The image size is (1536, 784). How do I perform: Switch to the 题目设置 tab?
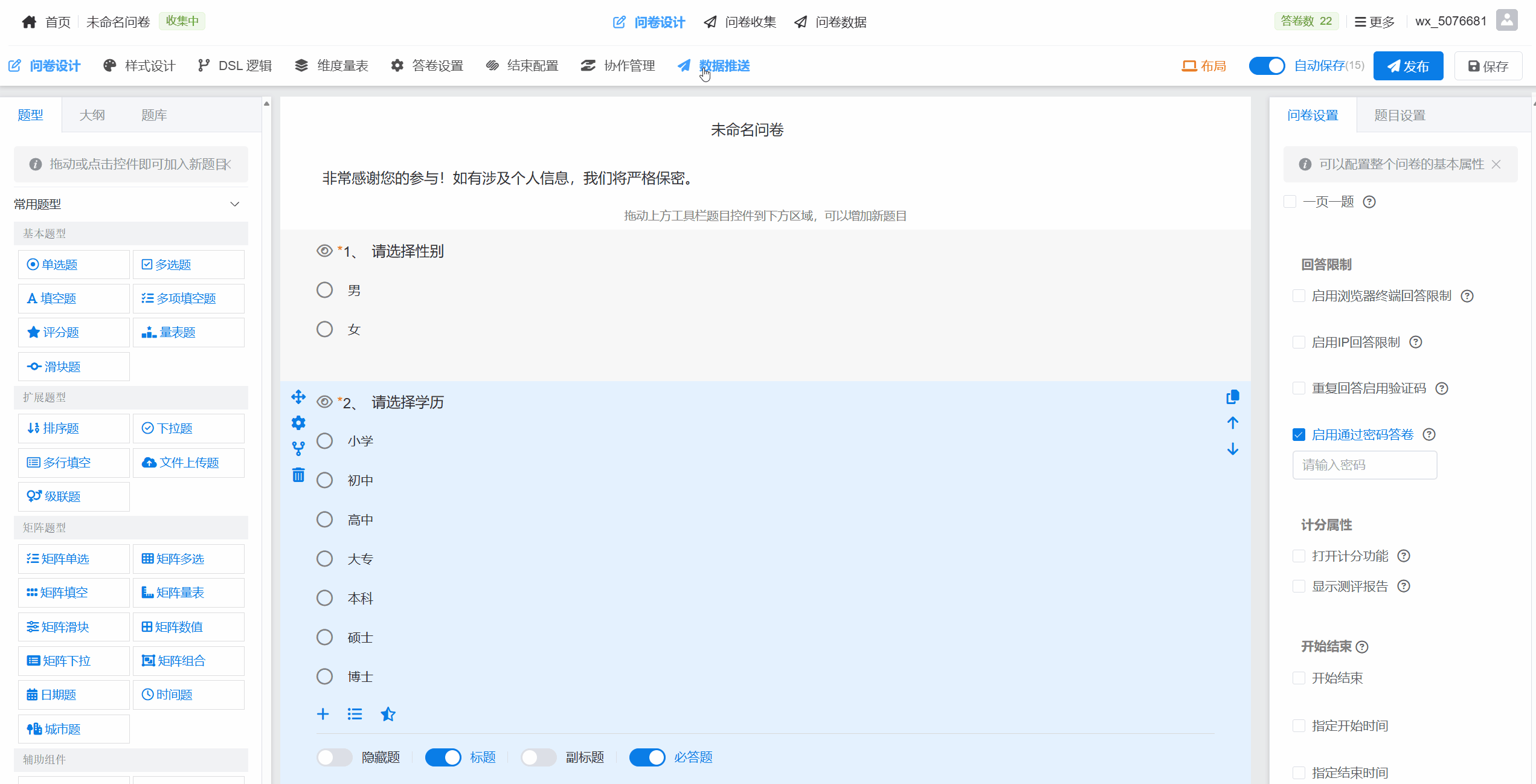[1399, 115]
